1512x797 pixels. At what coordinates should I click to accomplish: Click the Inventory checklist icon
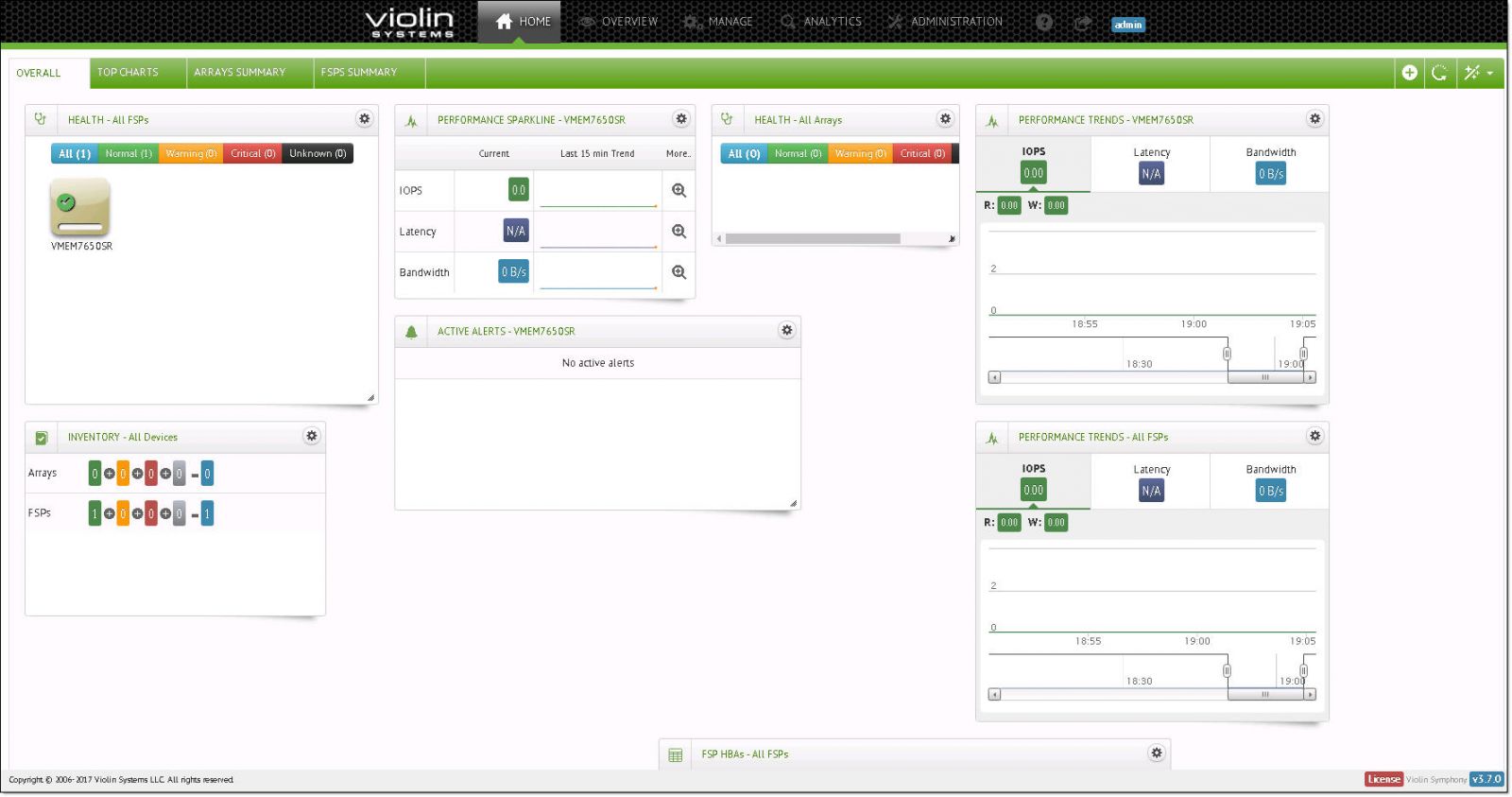coord(42,438)
